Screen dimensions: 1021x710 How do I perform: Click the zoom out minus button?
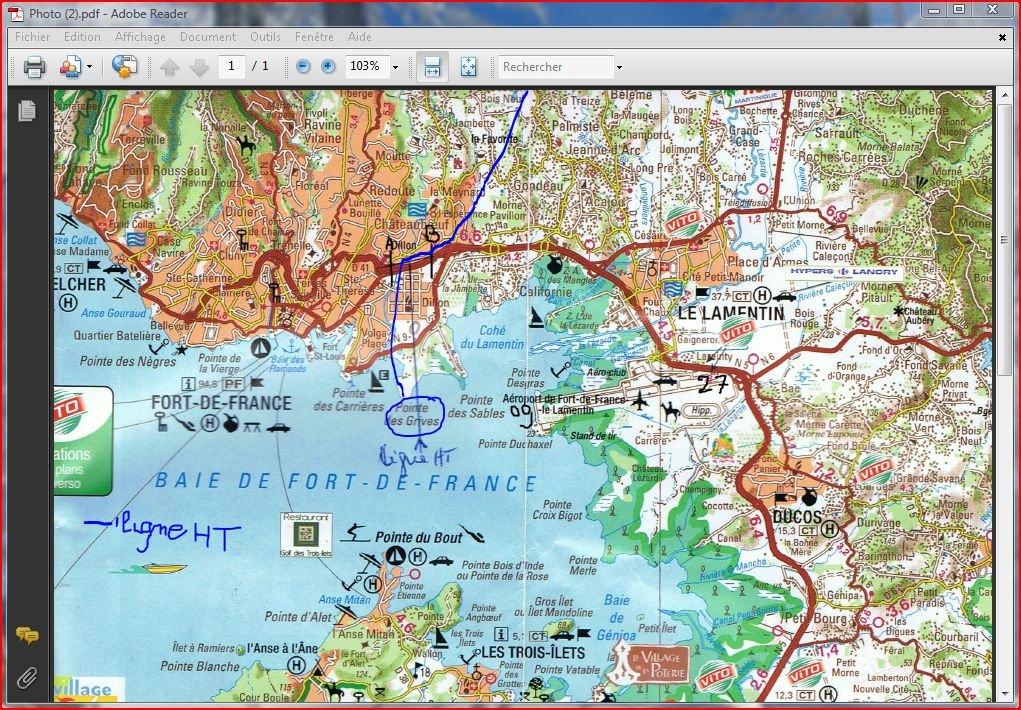click(303, 67)
